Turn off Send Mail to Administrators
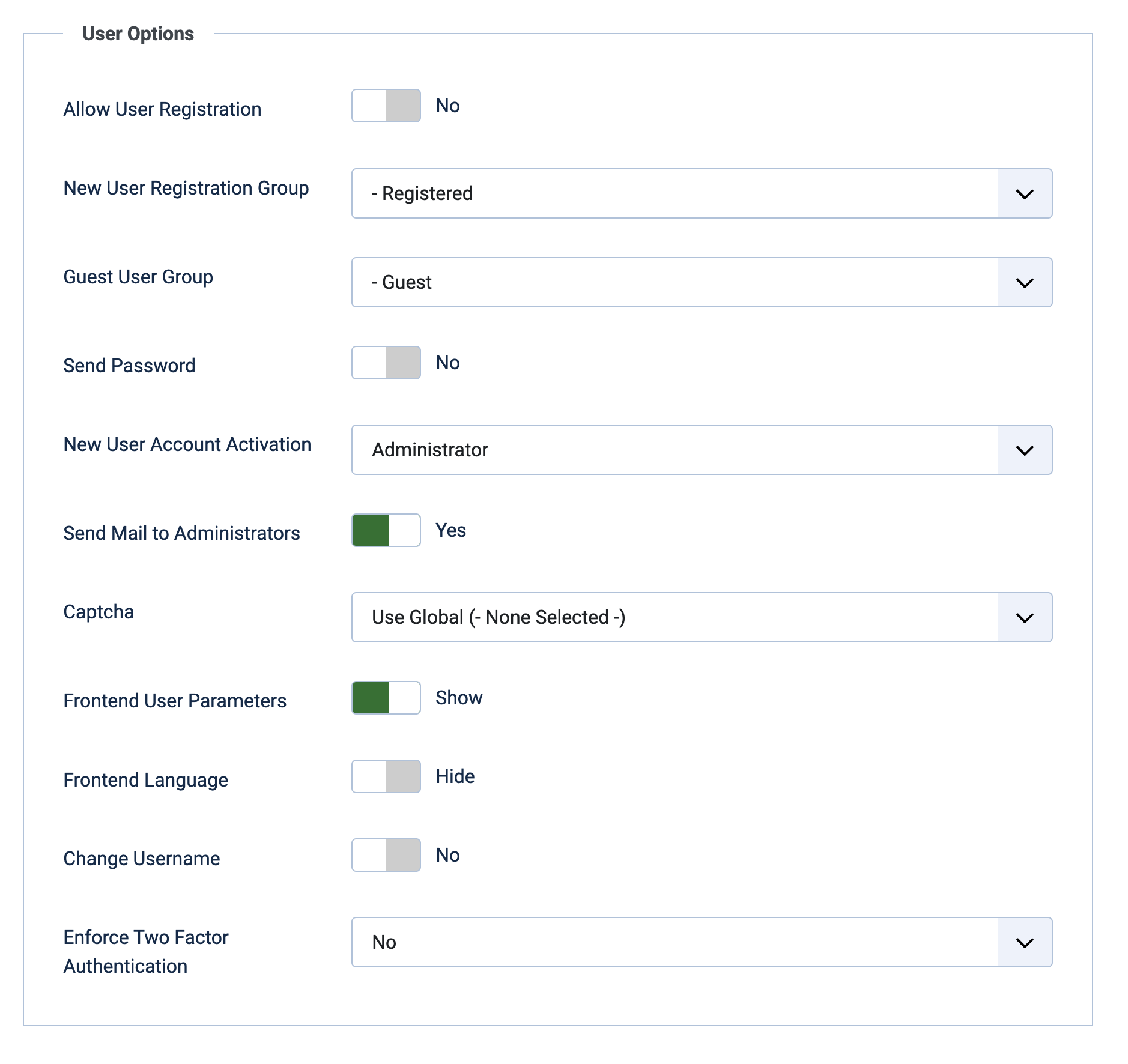1128x1064 pixels. [386, 530]
